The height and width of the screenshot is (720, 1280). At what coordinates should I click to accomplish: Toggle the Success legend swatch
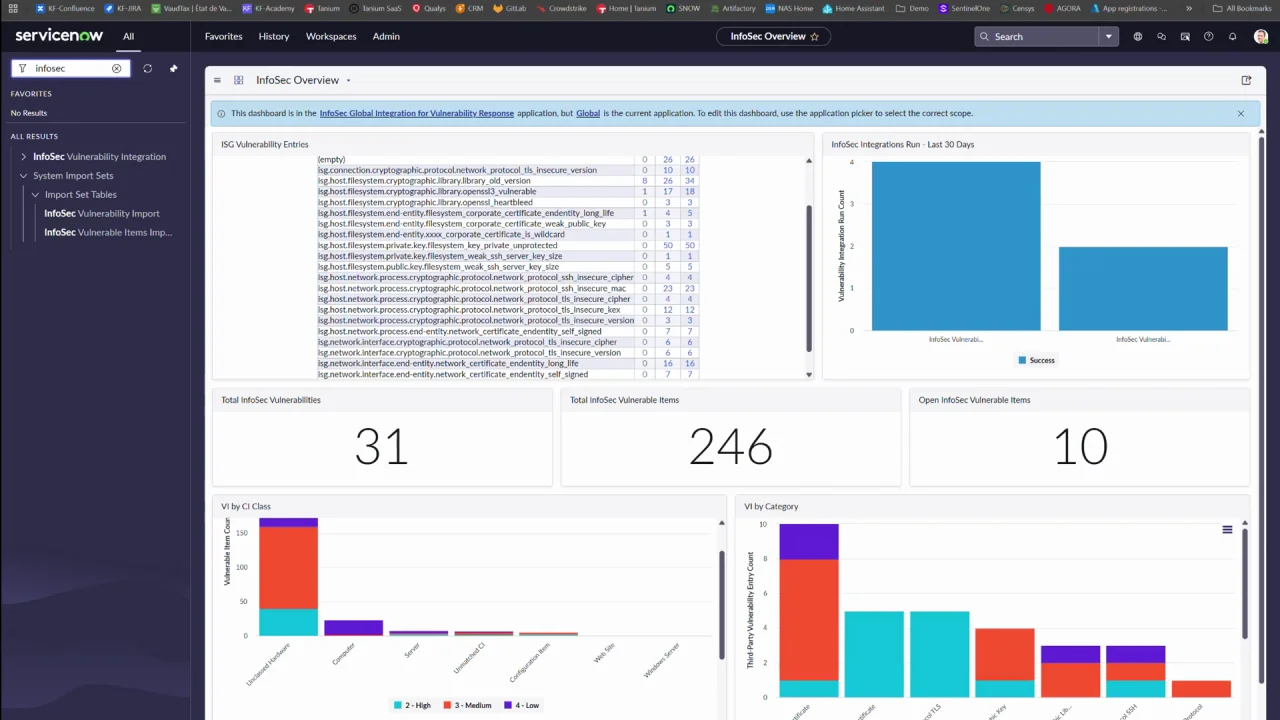point(1022,360)
